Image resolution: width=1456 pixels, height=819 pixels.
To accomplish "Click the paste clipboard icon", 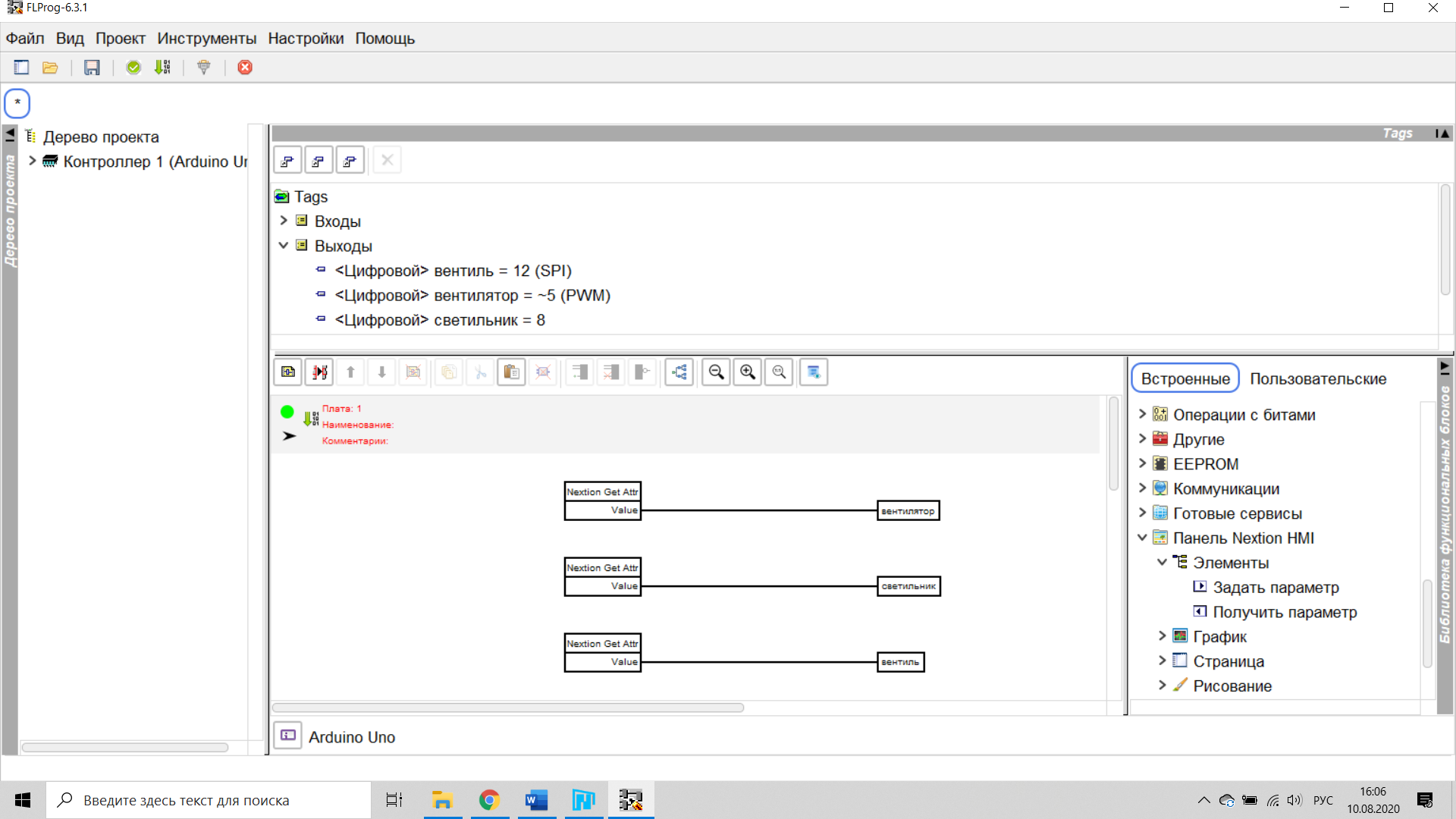I will point(511,372).
